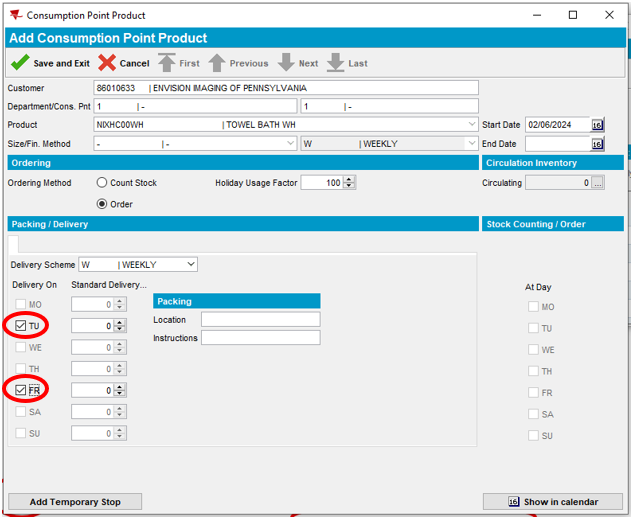Go to Previous record arrow
The width and height of the screenshot is (633, 517).
217,63
